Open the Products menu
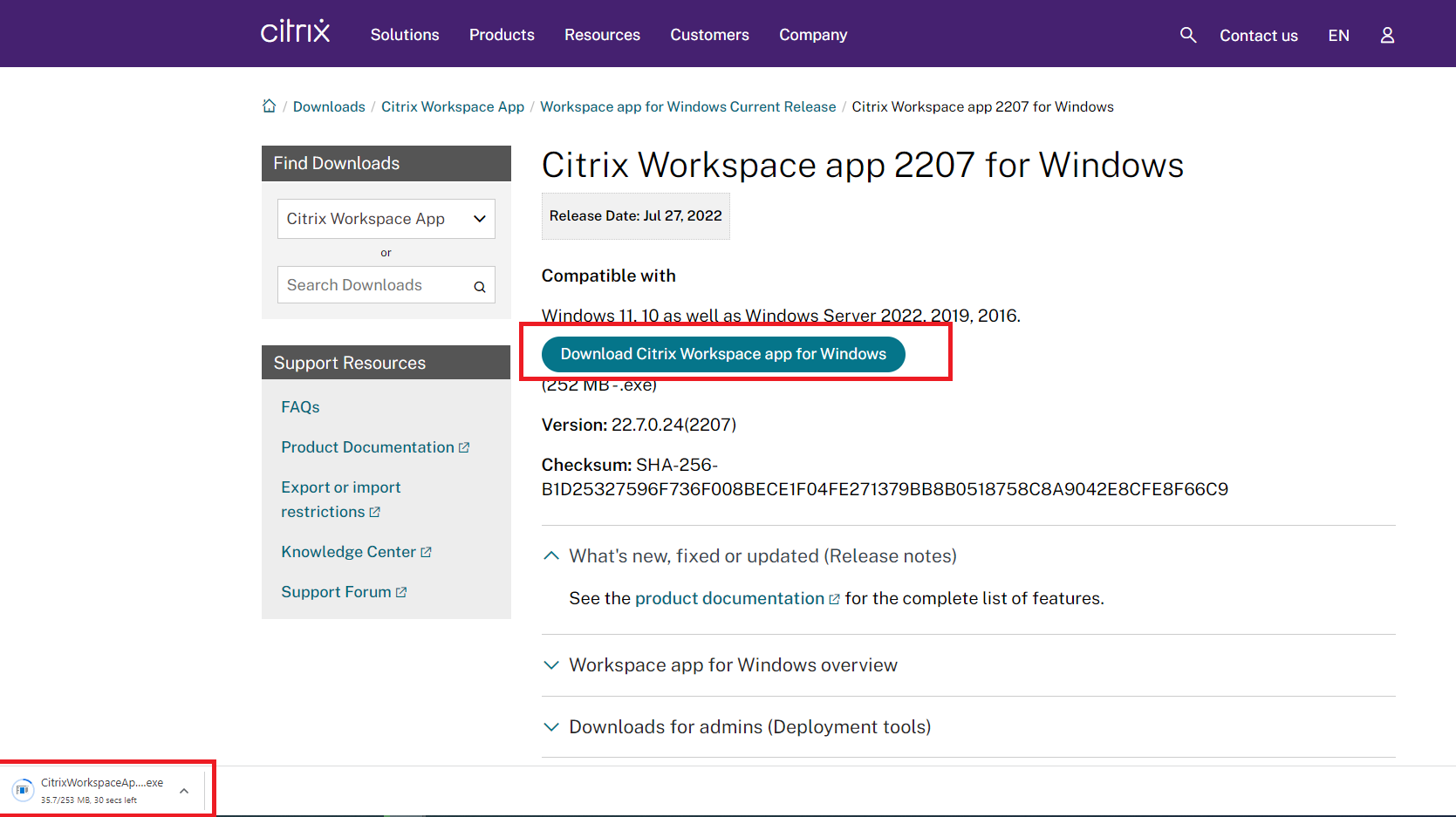 tap(502, 35)
